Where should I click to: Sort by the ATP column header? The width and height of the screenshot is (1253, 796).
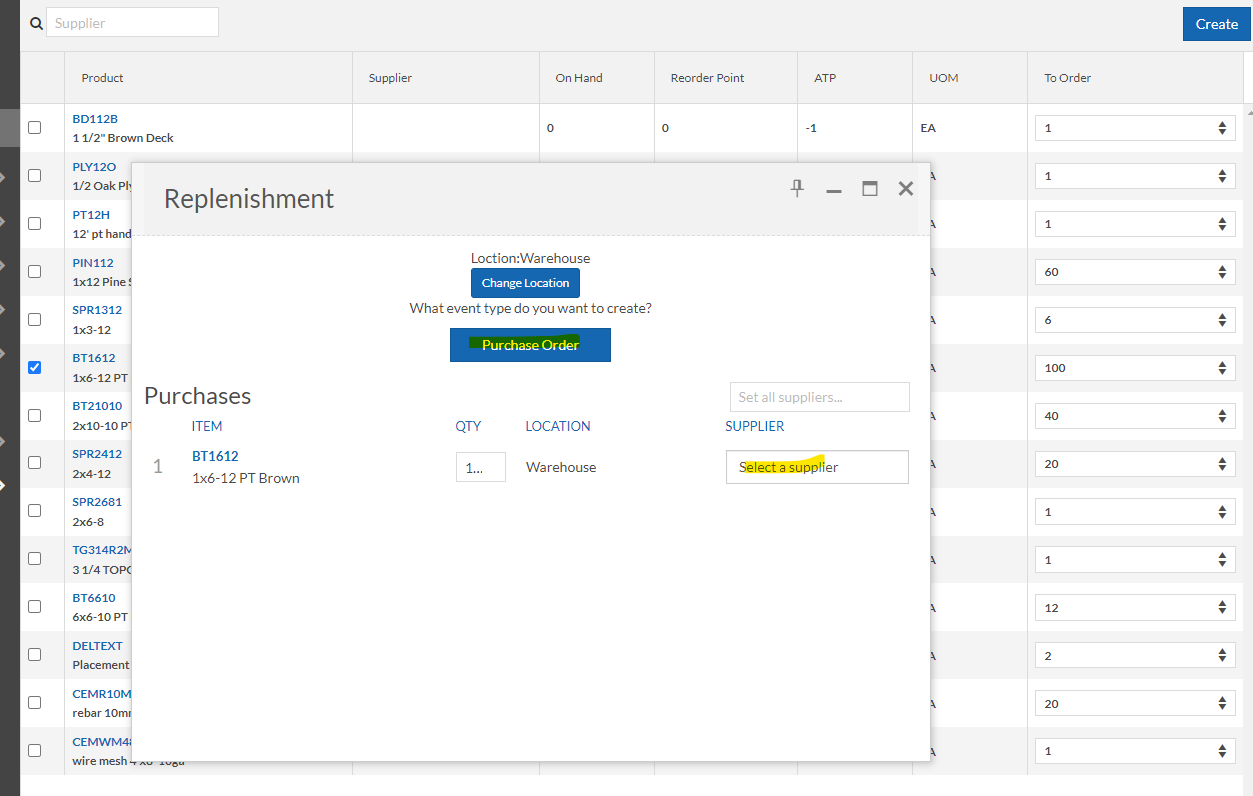(825, 78)
